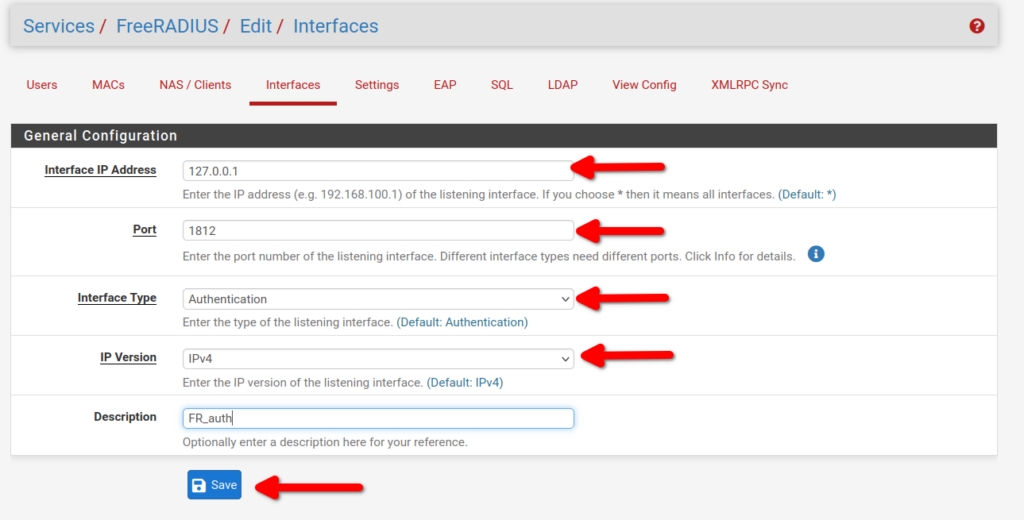Open the IP Version dropdown
This screenshot has height=520, width=1024.
pyautogui.click(x=378, y=358)
